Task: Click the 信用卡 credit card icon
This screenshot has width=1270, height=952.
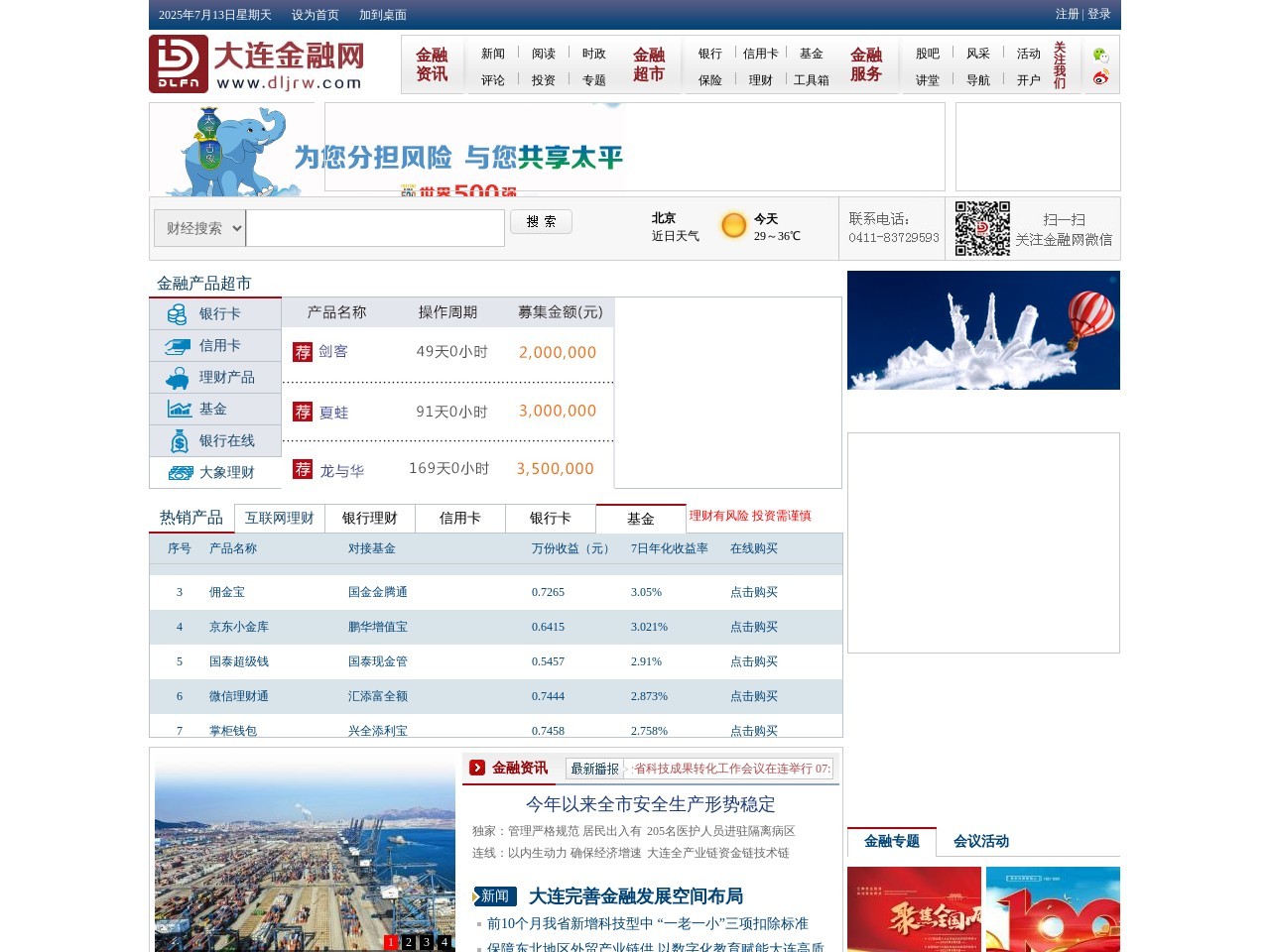Action: coord(179,345)
